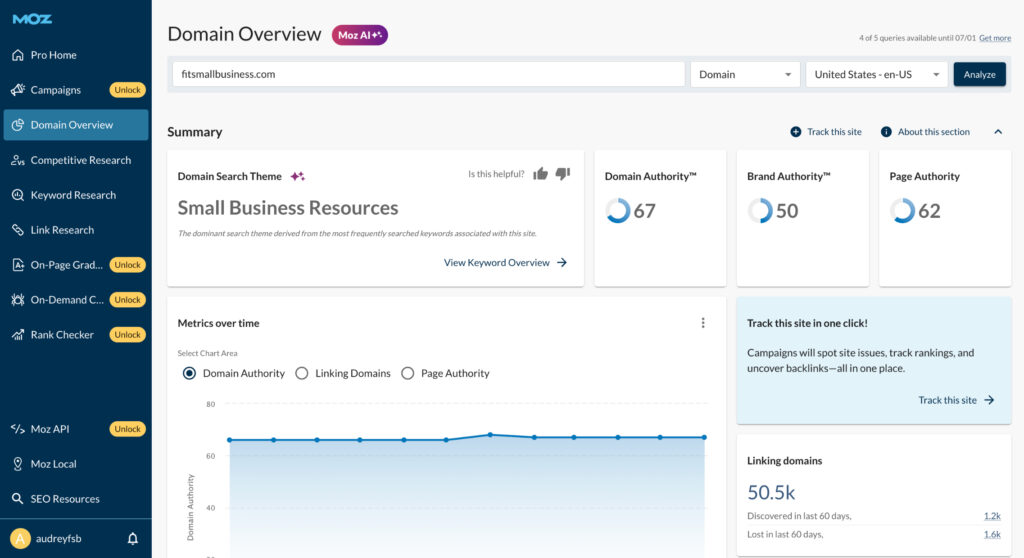Viewport: 1024px width, 558px height.
Task: Click the Unlock badge next to On-Page Grader
Action: pyautogui.click(x=127, y=265)
